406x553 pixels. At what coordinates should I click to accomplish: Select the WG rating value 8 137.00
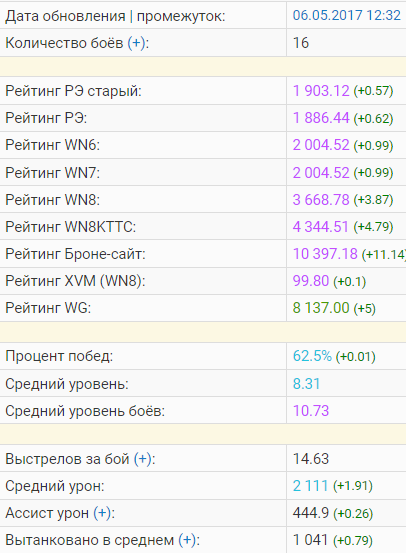click(321, 308)
